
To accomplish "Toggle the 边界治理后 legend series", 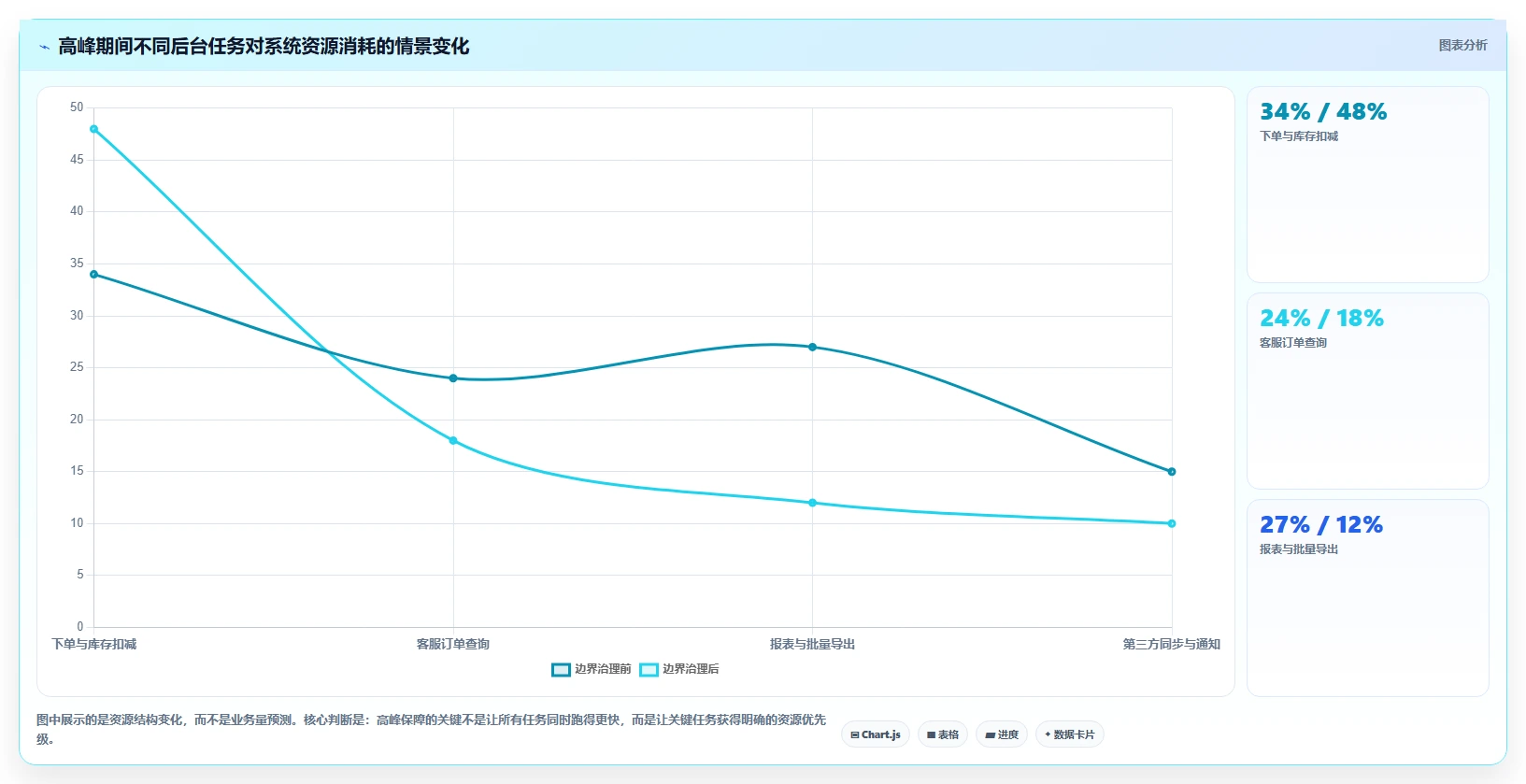I will (x=679, y=669).
